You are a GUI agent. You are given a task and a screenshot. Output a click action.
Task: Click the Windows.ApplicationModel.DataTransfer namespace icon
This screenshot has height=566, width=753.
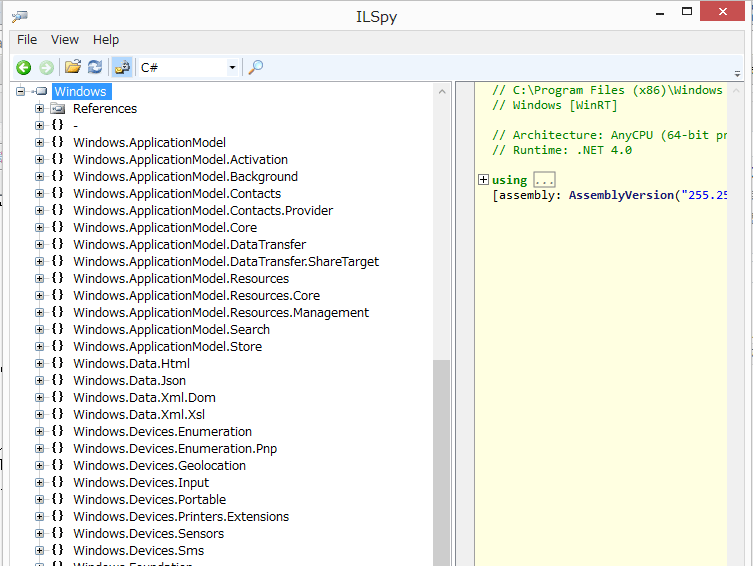point(58,244)
